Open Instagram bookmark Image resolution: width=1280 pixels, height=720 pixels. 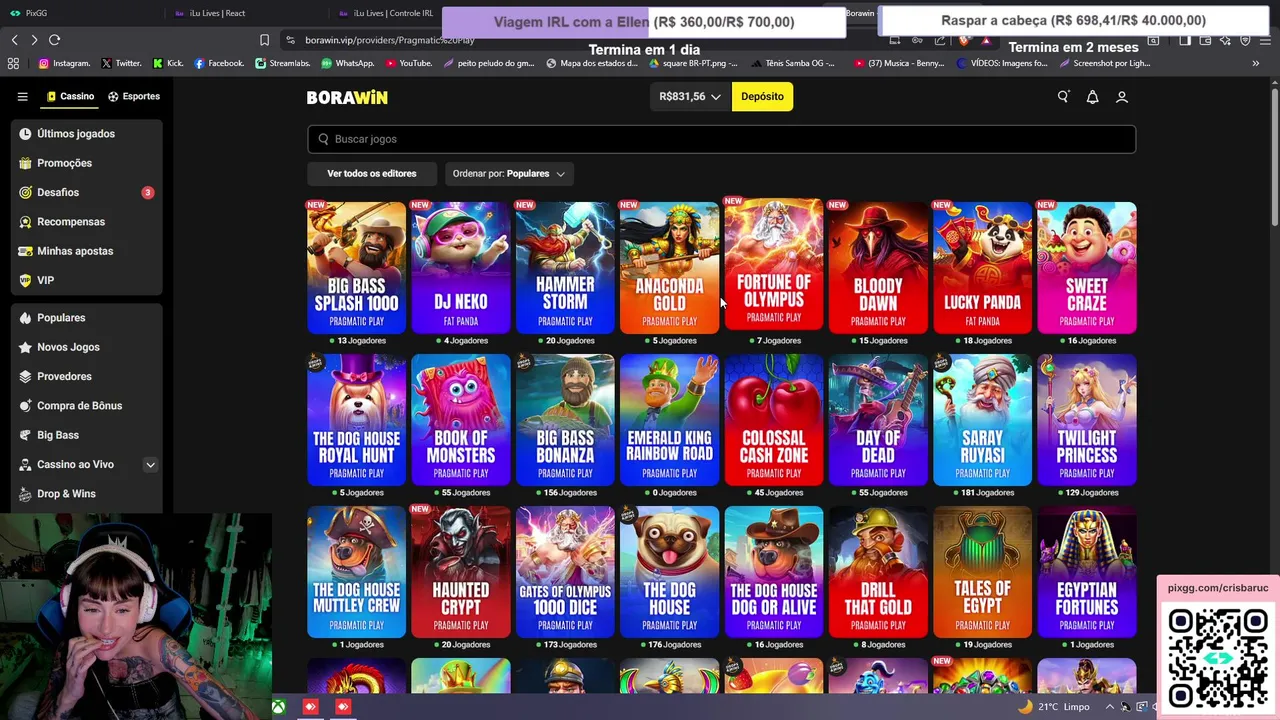[x=64, y=63]
